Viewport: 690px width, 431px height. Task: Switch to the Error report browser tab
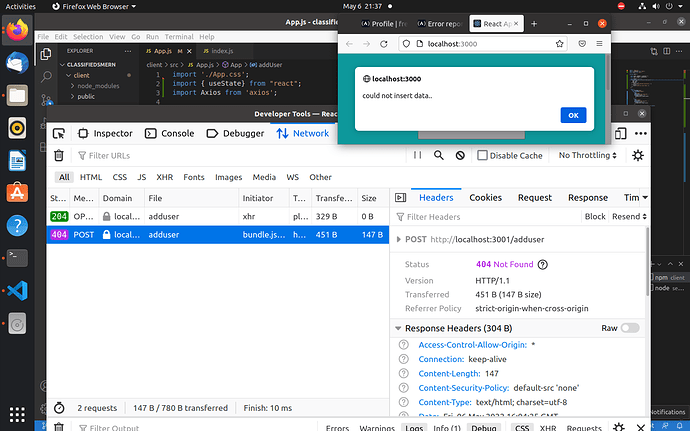pyautogui.click(x=439, y=24)
